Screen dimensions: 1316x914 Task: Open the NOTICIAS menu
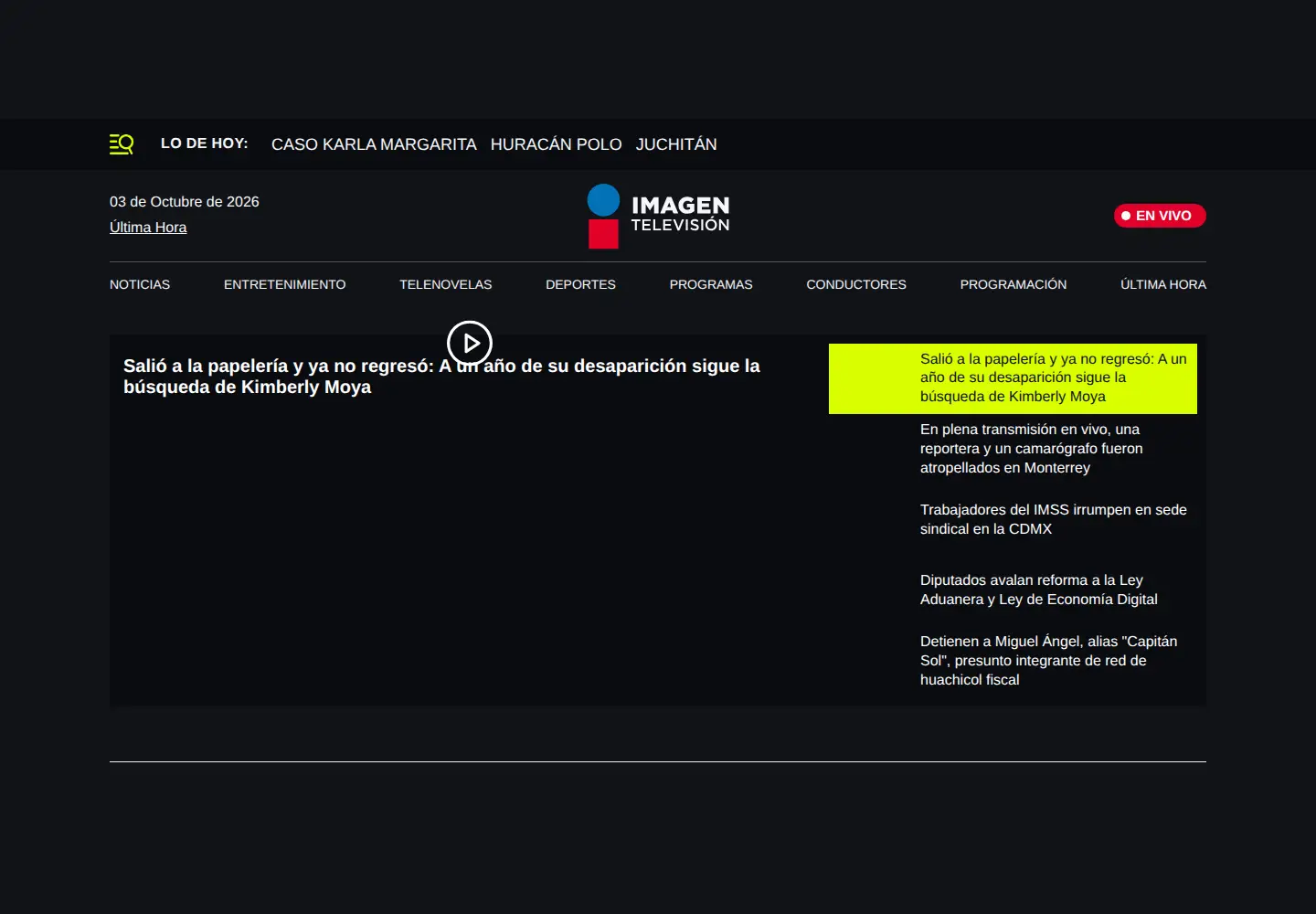coord(140,284)
